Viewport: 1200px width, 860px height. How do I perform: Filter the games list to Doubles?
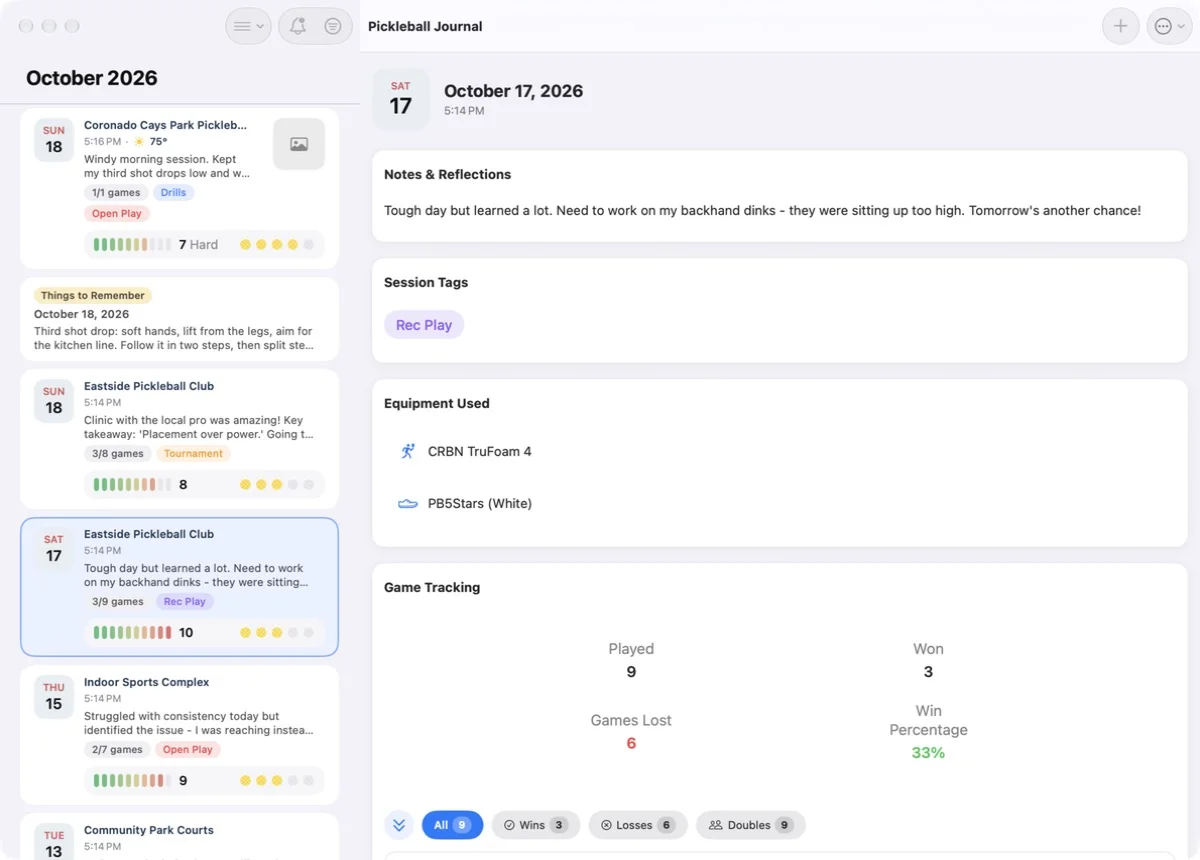click(751, 825)
